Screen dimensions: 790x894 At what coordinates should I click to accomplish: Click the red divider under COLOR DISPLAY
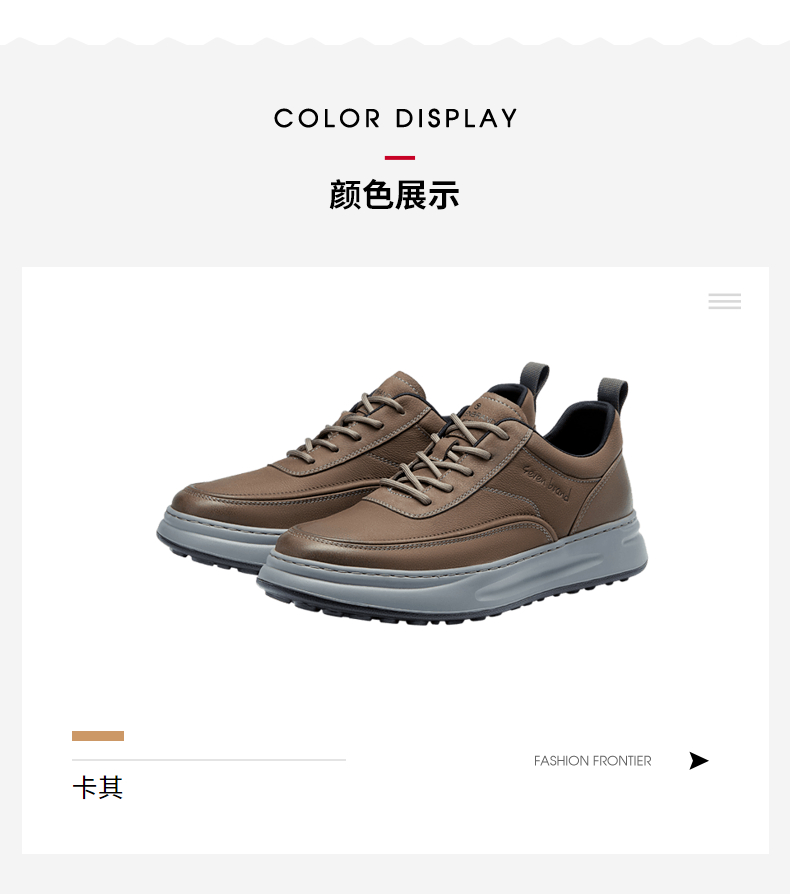point(400,158)
